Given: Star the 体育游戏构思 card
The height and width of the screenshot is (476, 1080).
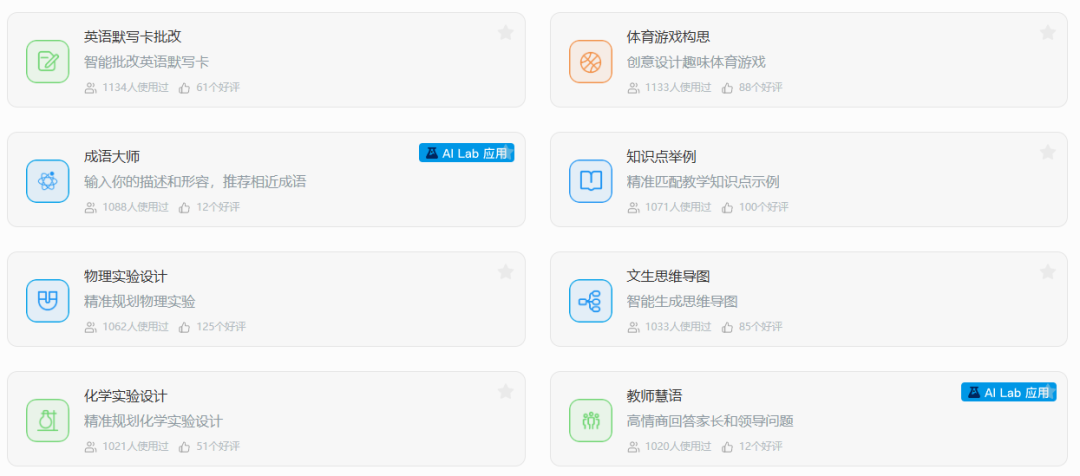Looking at the screenshot, I should (1048, 32).
